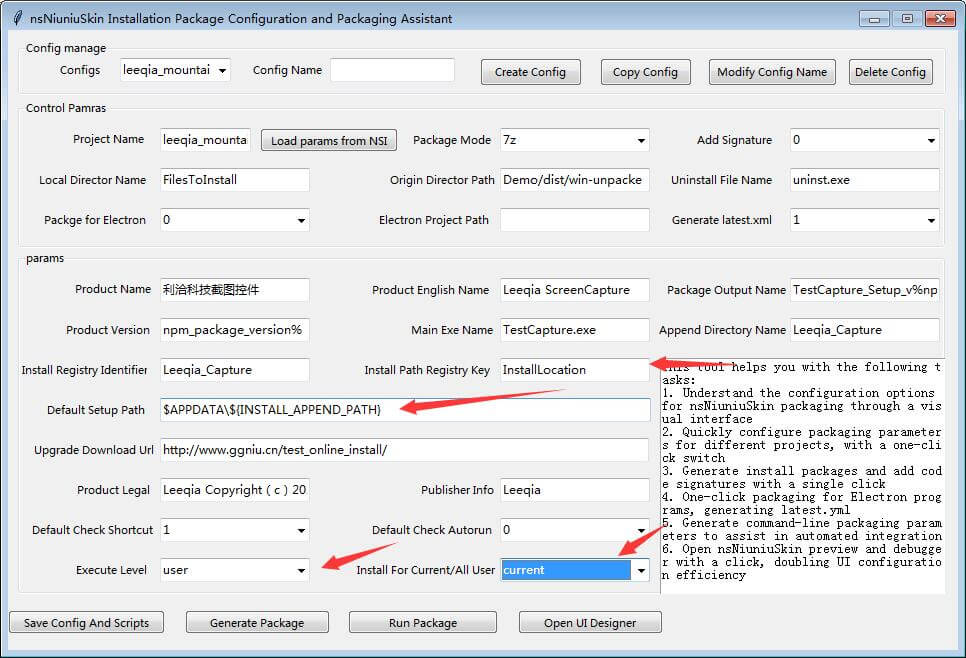Click Save Config And Scripts button

coord(87,622)
